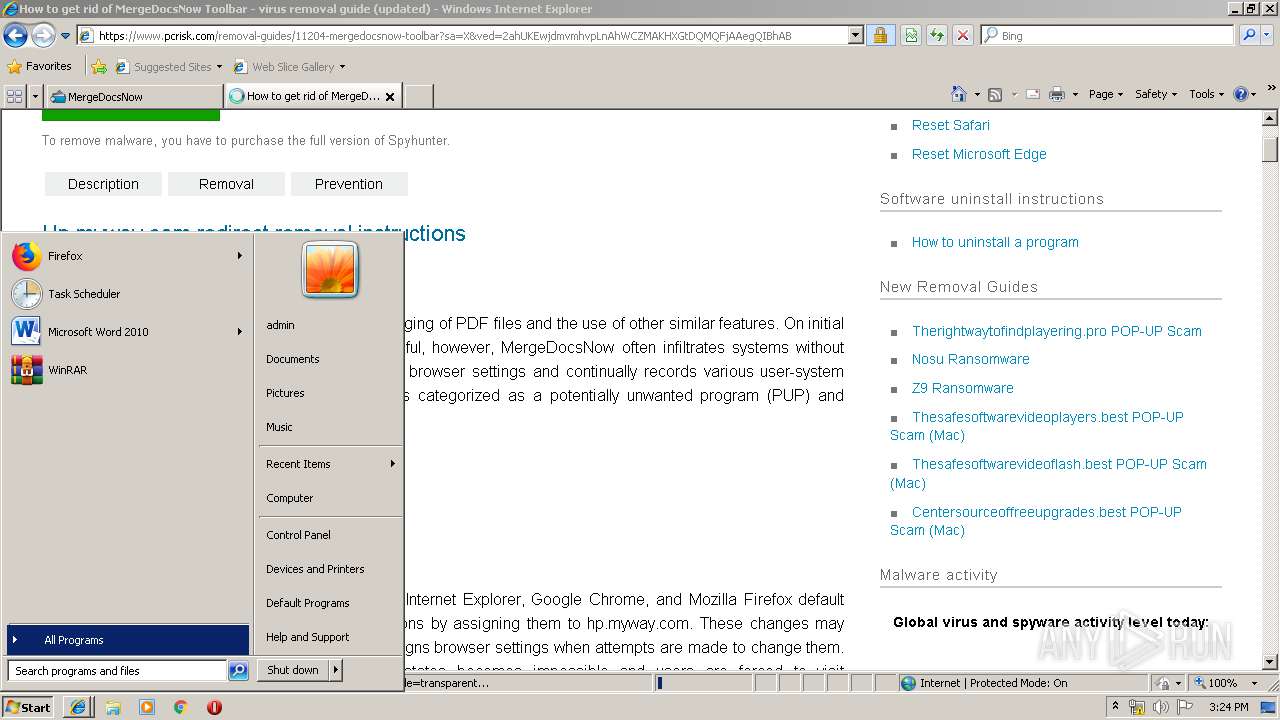Open the zoom level 100% dropdown

pos(1254,683)
